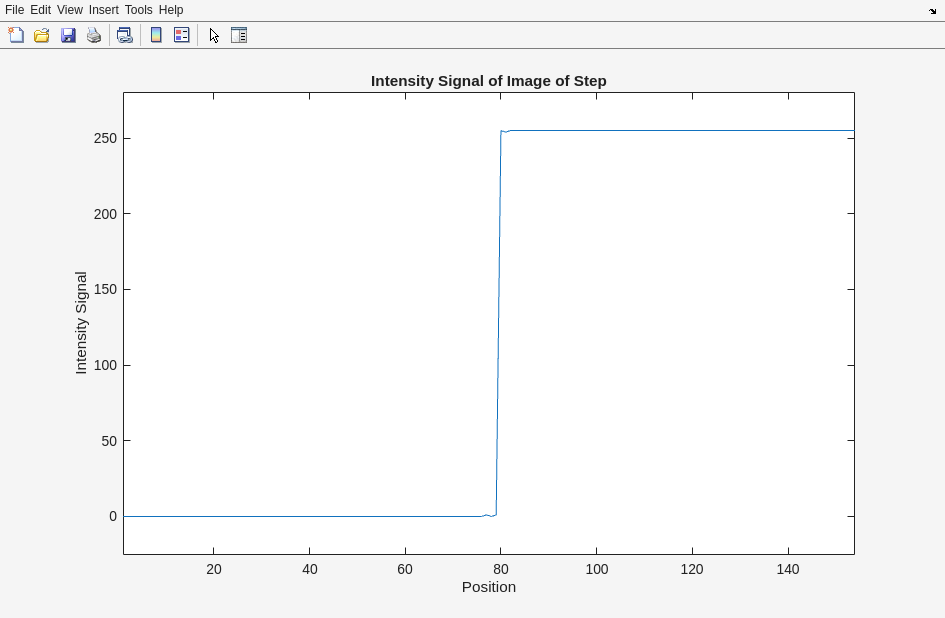Expand the View menu
945x618 pixels.
(x=69, y=10)
